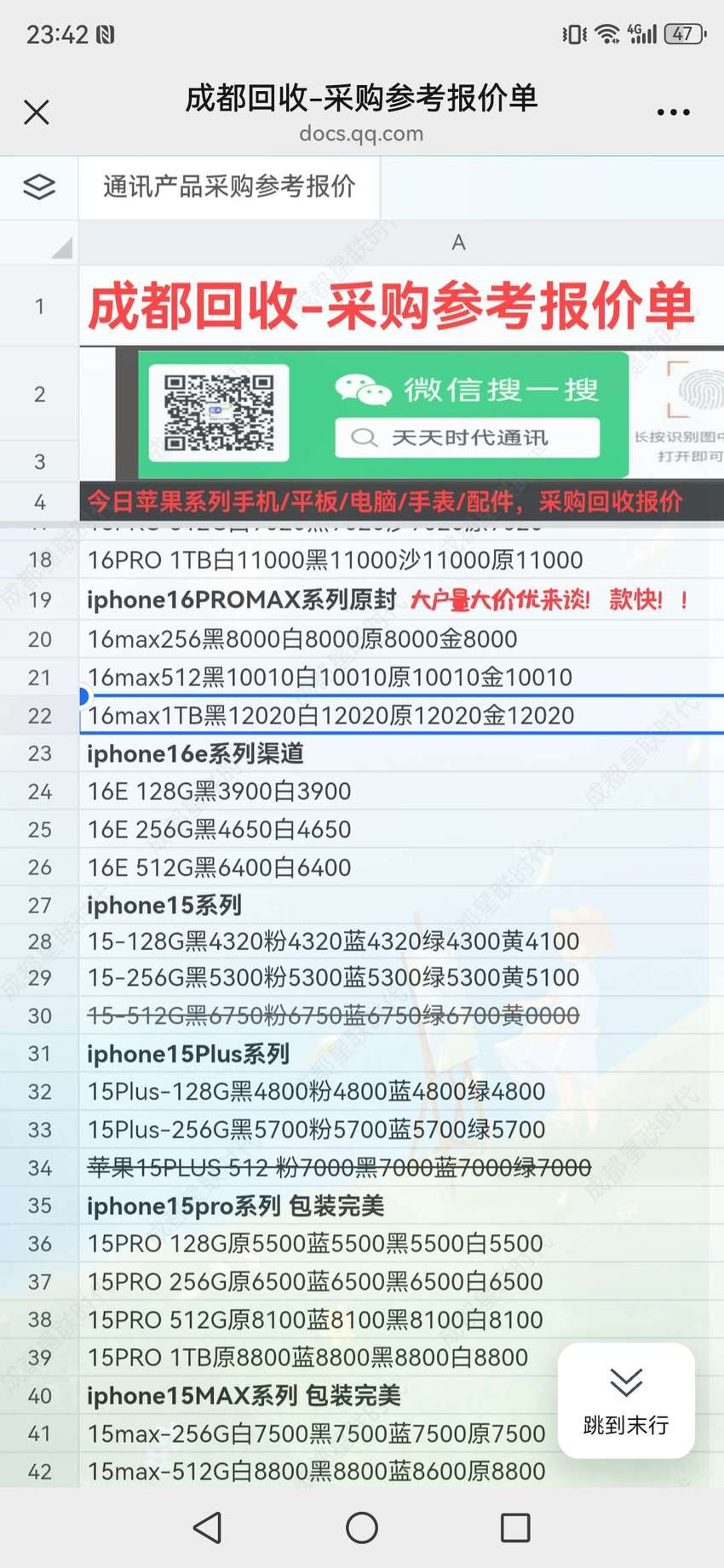The width and height of the screenshot is (724, 1568).
Task: Tap the Android back navigation triangle
Action: coord(208,1528)
